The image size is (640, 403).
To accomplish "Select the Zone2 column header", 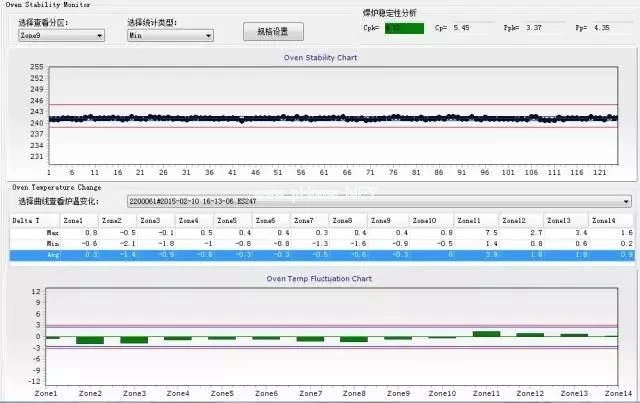I will (x=118, y=220).
